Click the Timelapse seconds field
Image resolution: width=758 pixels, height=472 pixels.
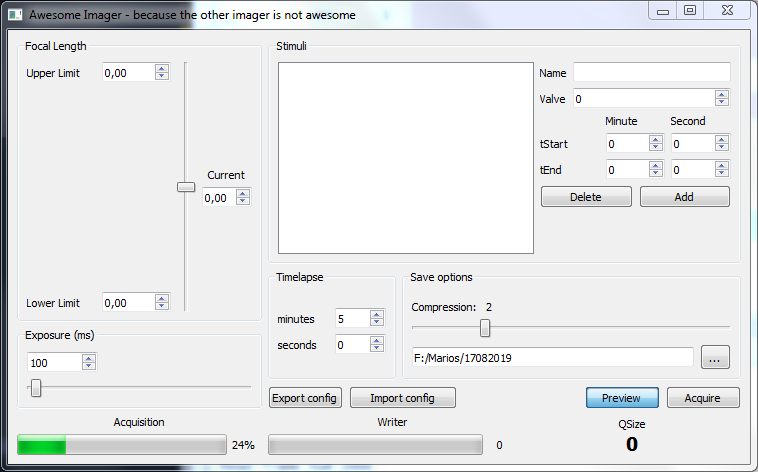click(x=352, y=345)
